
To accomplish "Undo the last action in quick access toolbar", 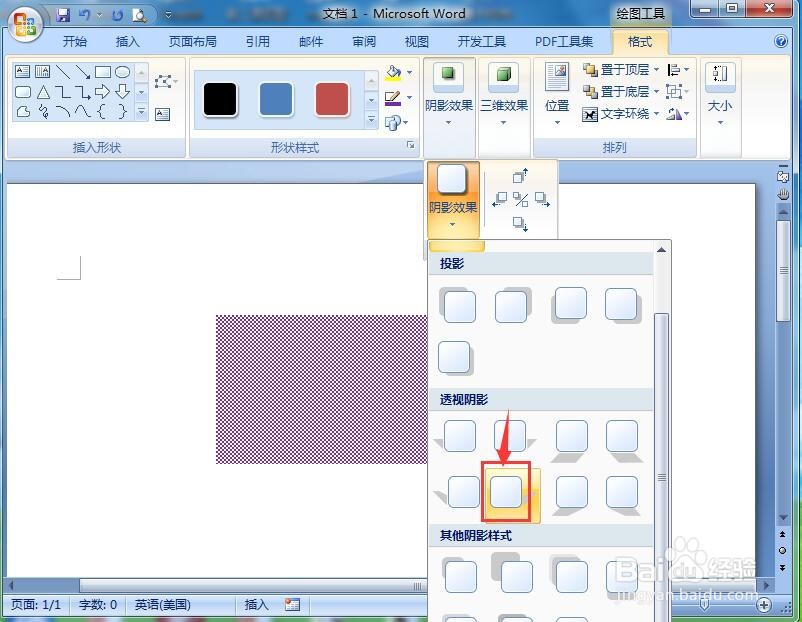I will [85, 15].
